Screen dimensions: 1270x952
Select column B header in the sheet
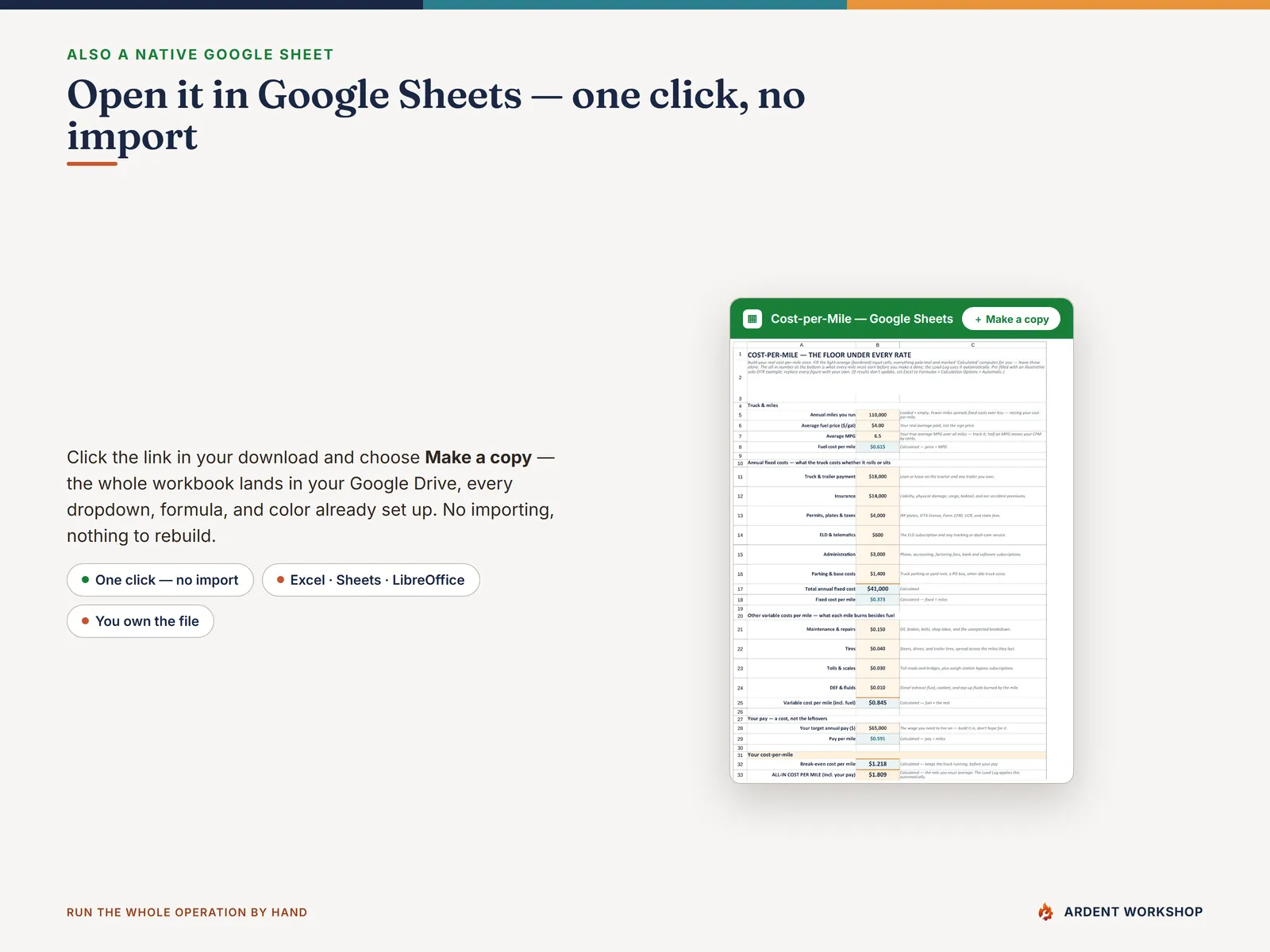click(x=877, y=345)
